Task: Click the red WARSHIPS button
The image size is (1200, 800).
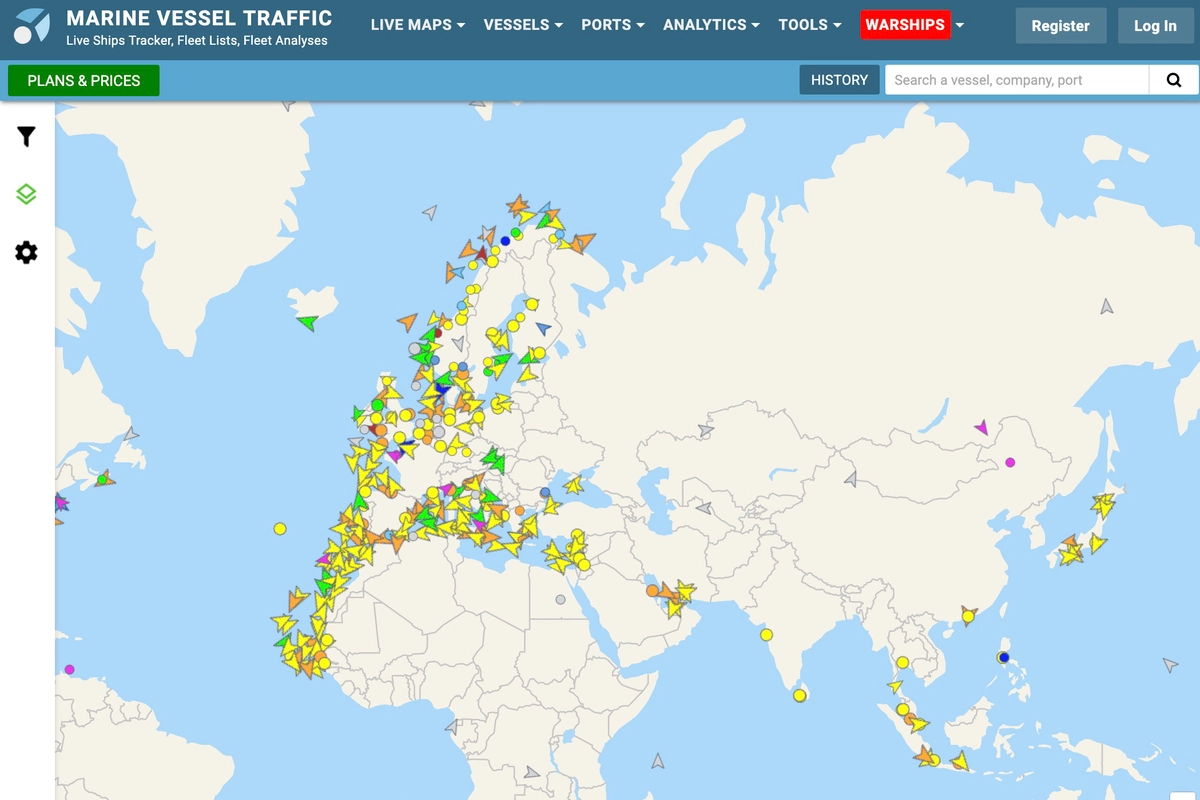Action: [905, 25]
